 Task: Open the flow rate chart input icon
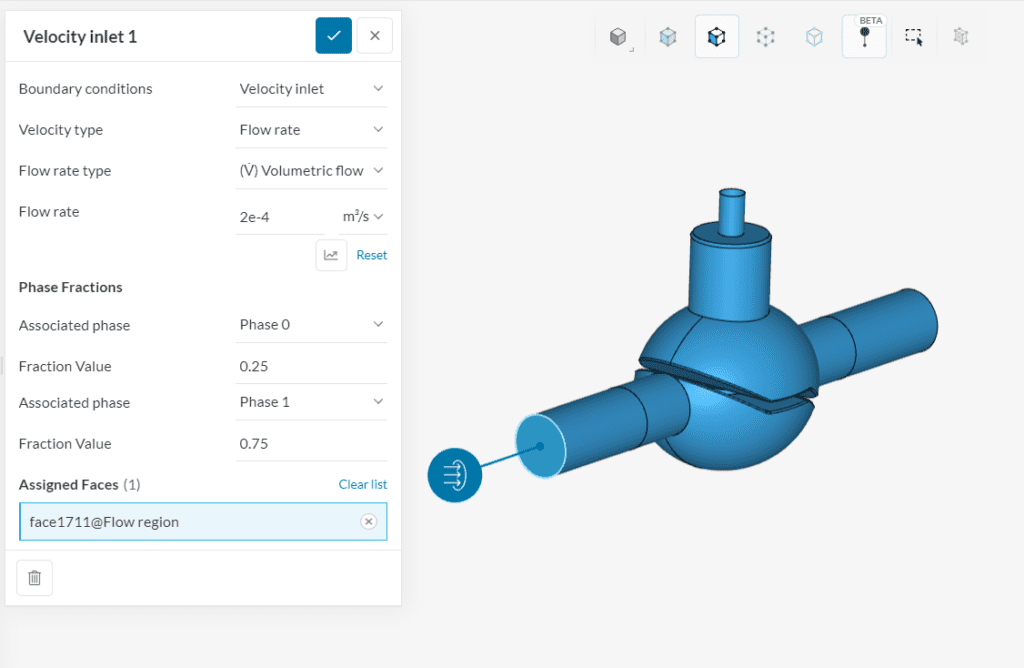point(331,255)
